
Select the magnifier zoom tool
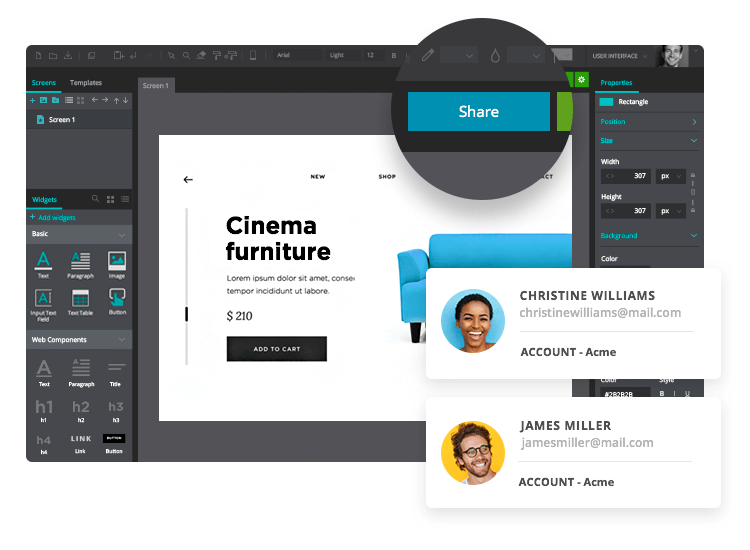[186, 55]
